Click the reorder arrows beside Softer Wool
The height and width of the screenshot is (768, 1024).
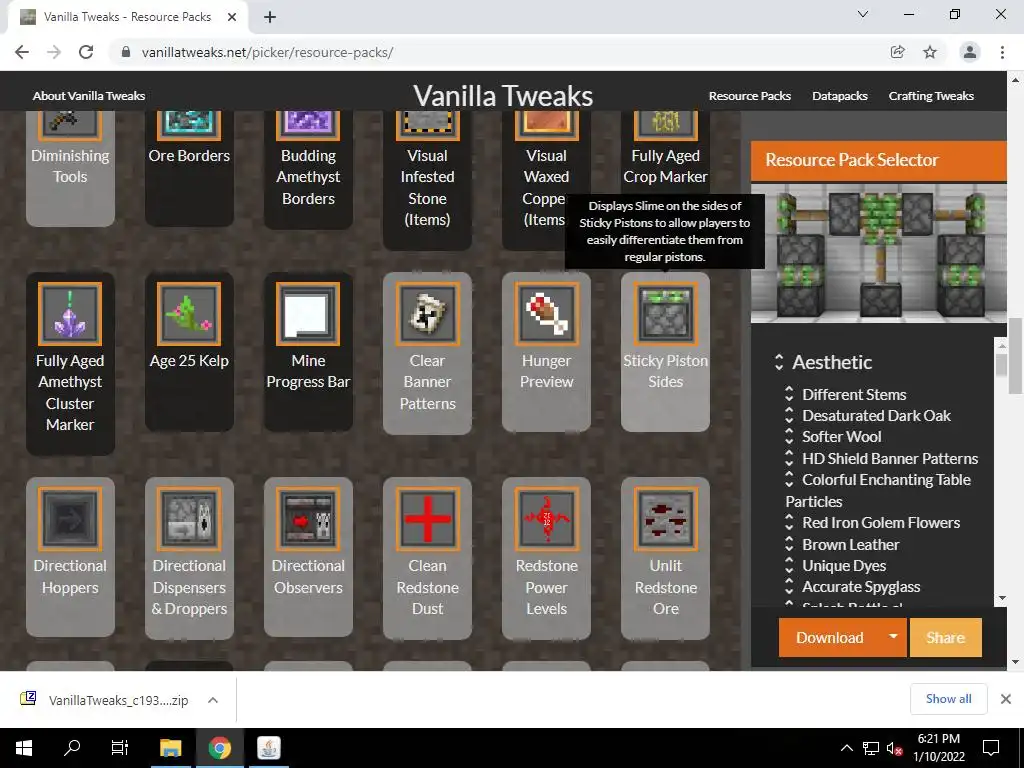point(789,436)
